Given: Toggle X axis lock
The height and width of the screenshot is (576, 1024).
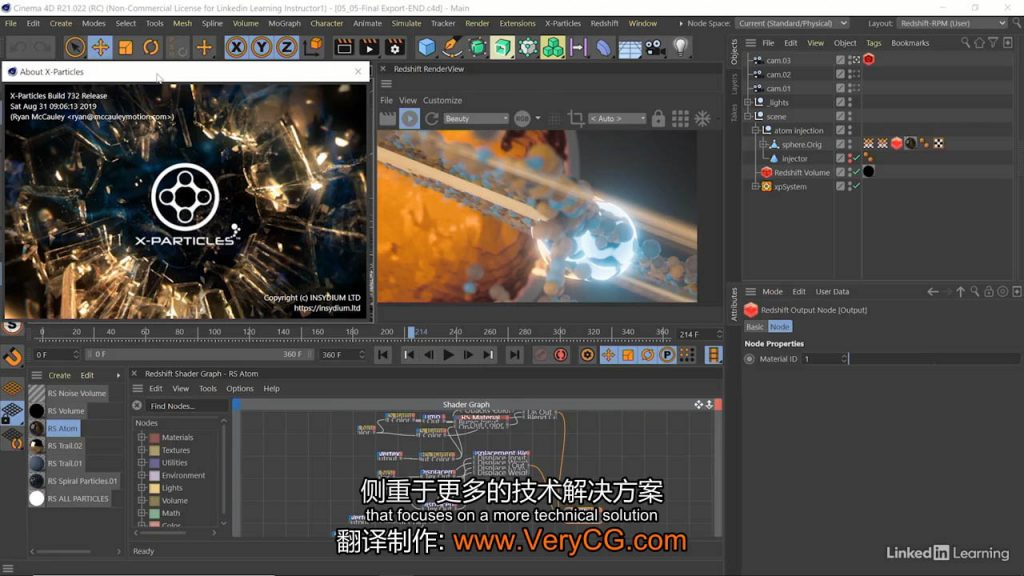Looking at the screenshot, I should click(236, 47).
